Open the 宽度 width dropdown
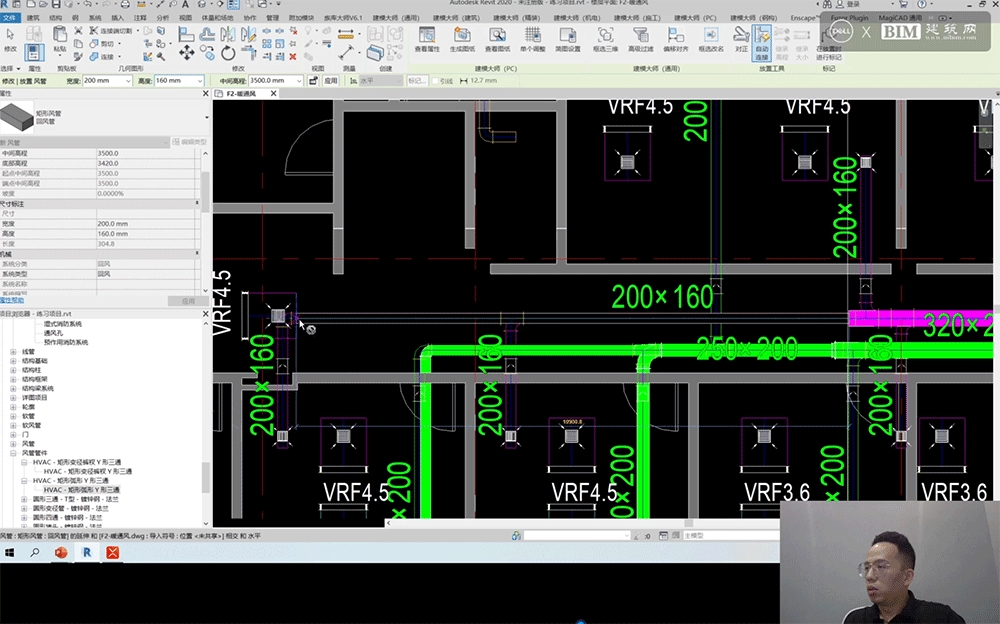 point(129,81)
